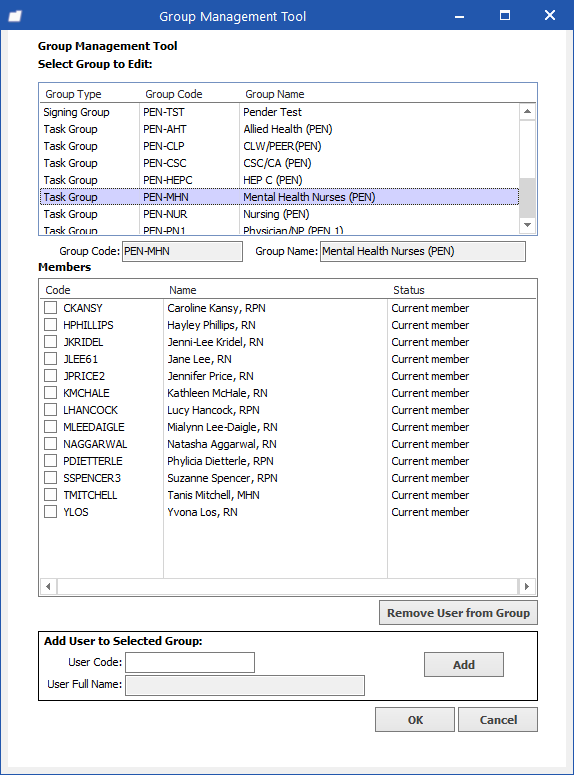Toggle the NAGGARWAL checkbox
Viewport: 574px width, 775px height.
click(x=50, y=444)
